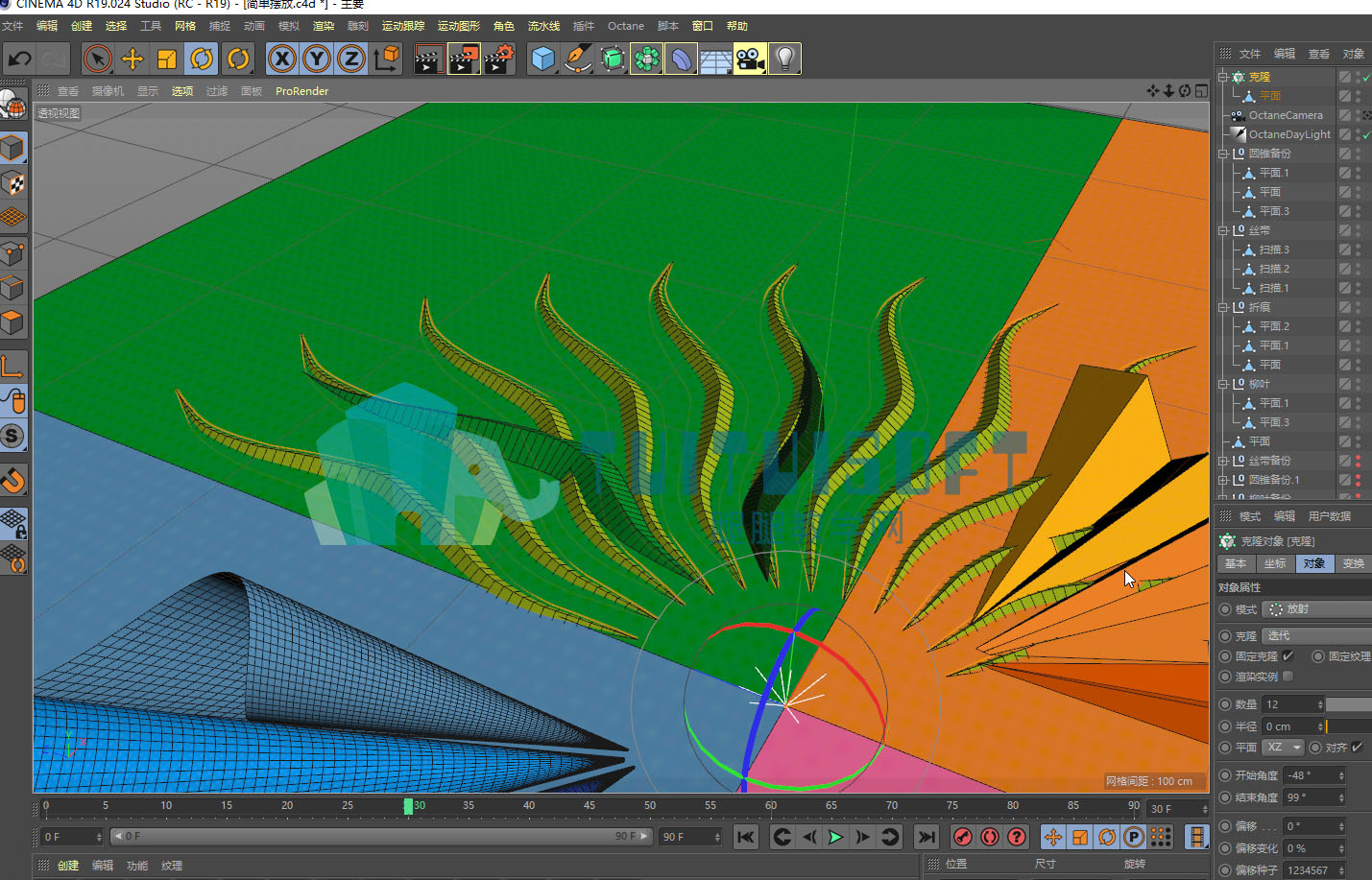Click the animation circle beside 数量
The image size is (1372, 880).
pyautogui.click(x=1224, y=704)
